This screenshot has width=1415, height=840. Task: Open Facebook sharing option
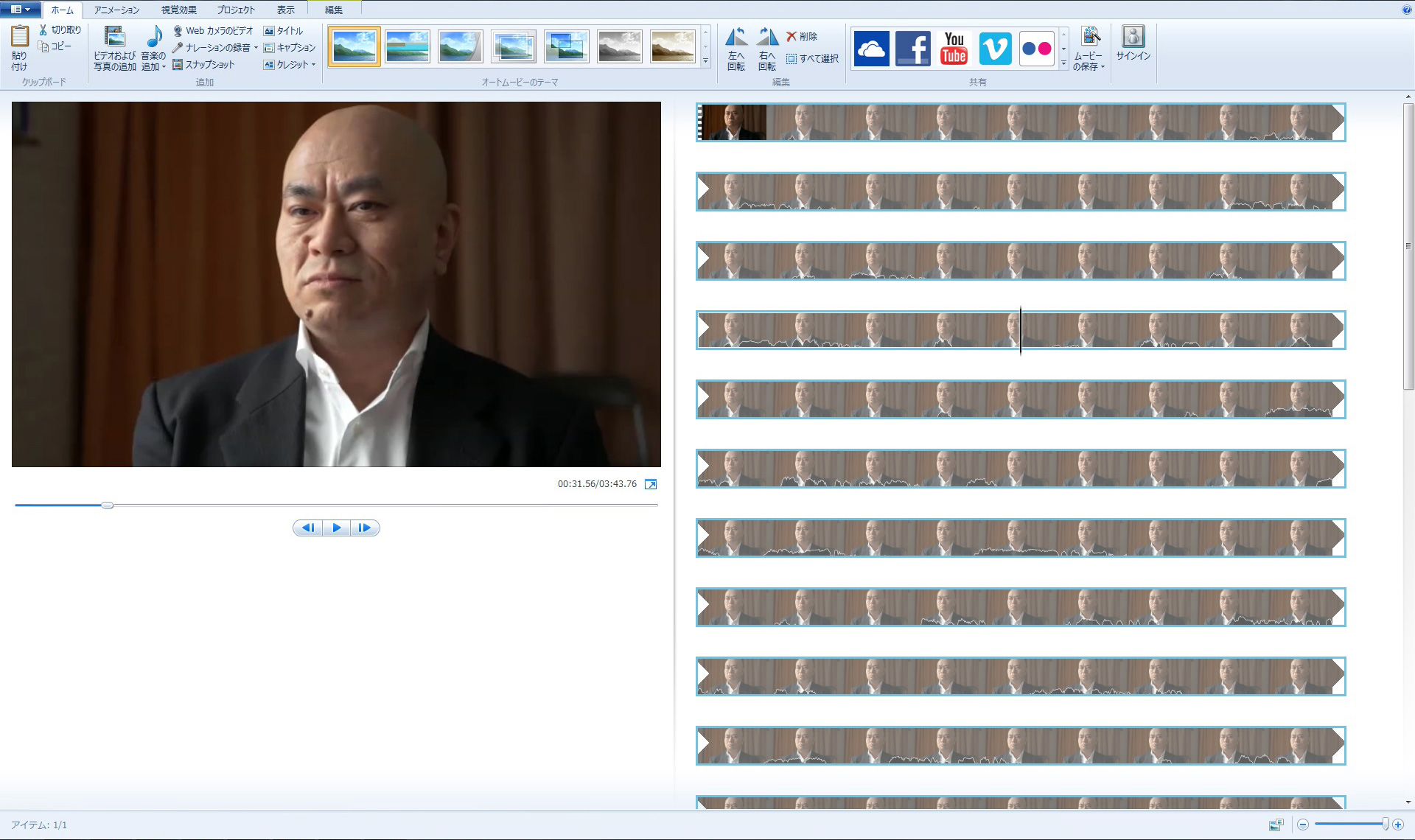coord(912,49)
